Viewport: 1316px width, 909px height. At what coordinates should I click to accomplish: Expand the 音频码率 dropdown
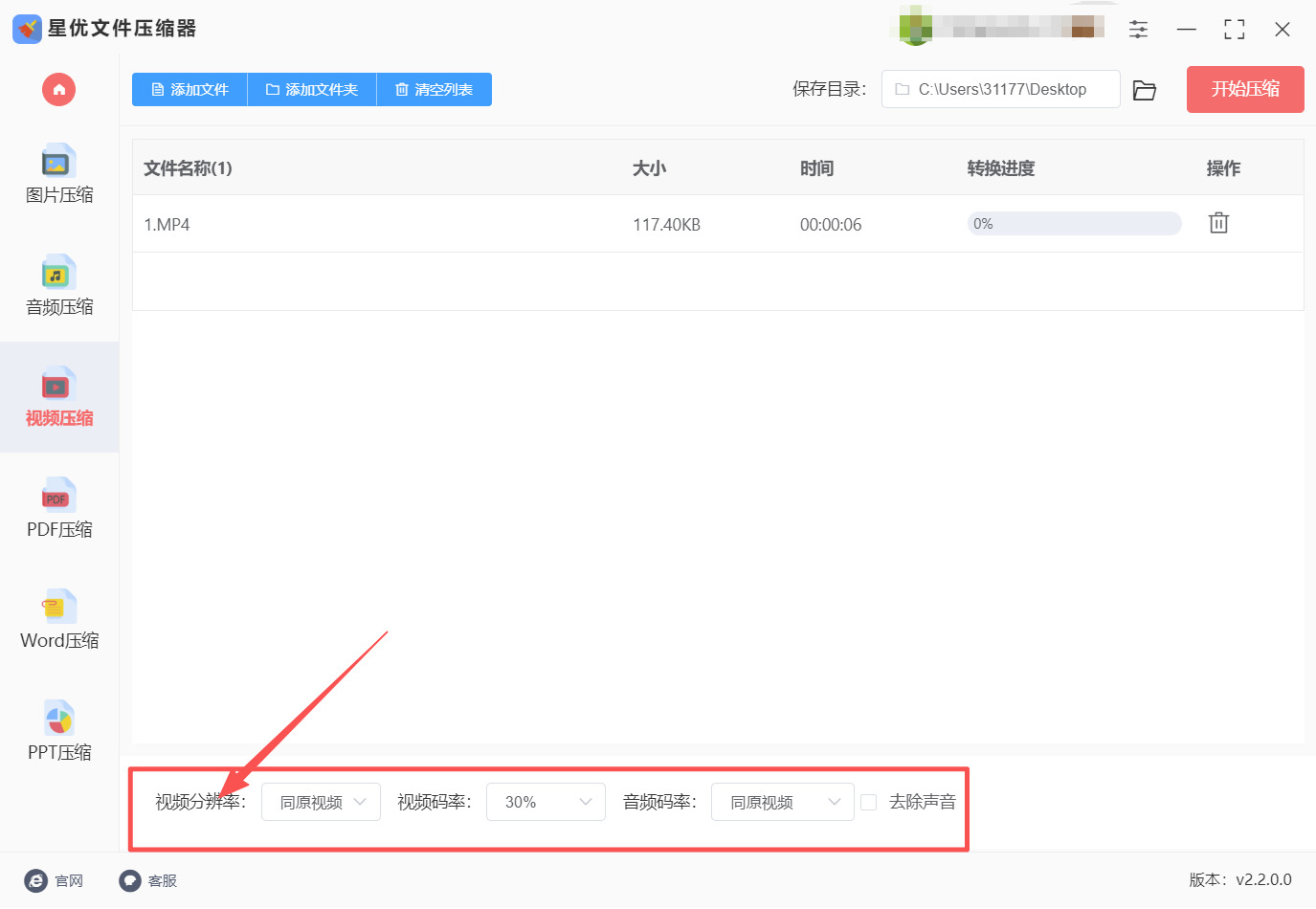coord(782,802)
